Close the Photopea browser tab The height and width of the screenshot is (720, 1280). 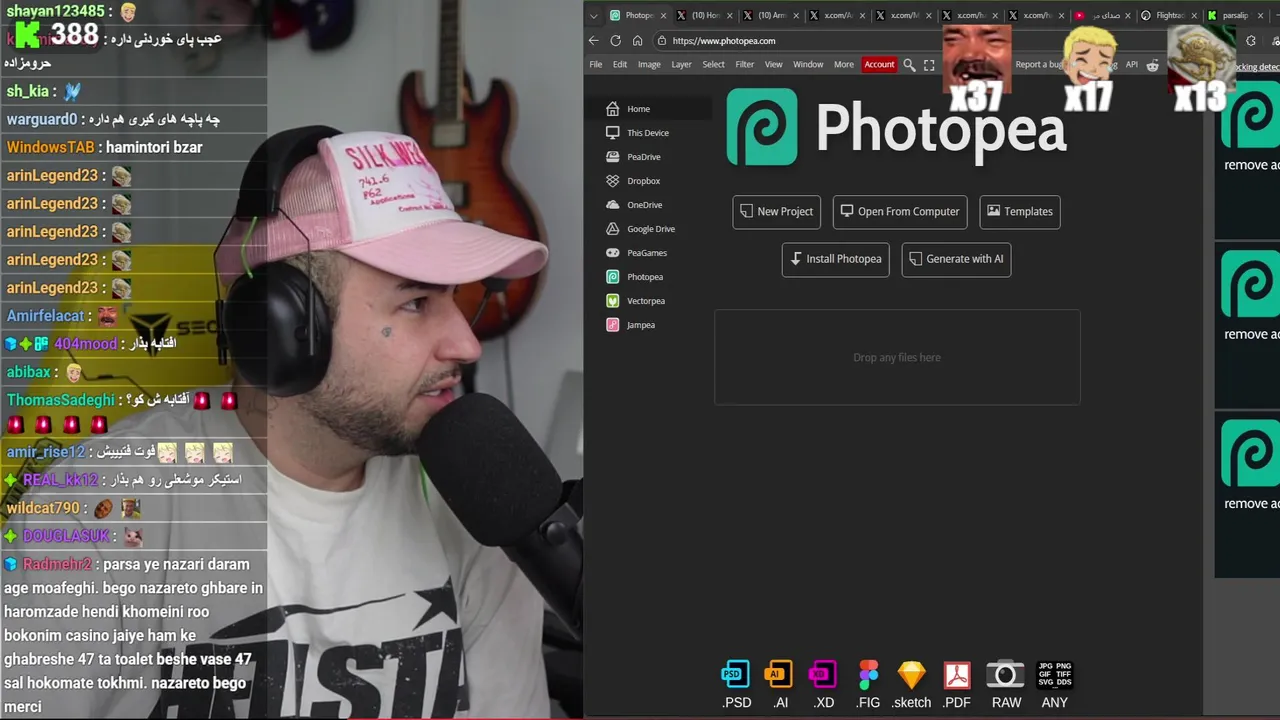coord(663,16)
